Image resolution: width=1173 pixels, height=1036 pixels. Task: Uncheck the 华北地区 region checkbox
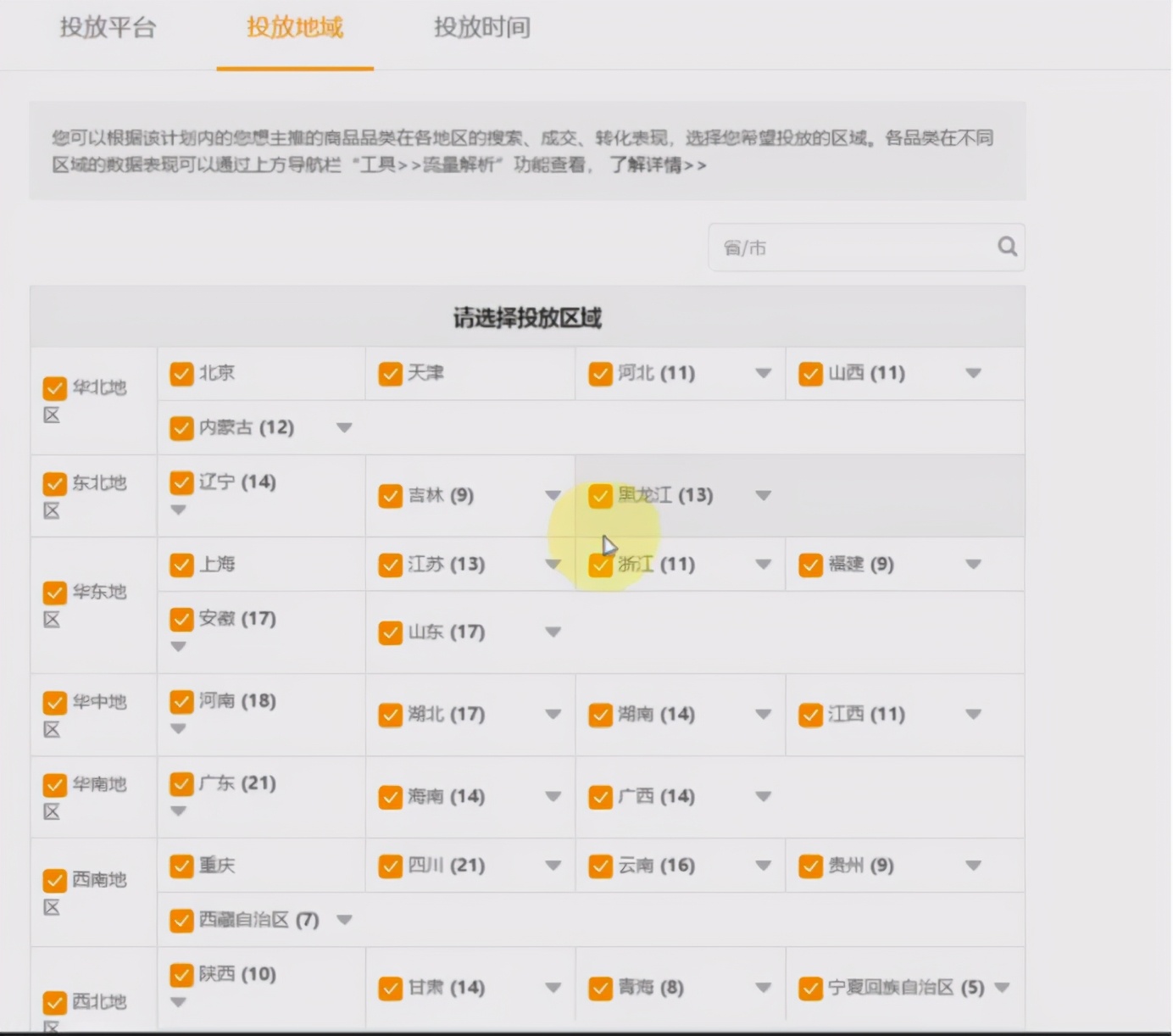(54, 388)
